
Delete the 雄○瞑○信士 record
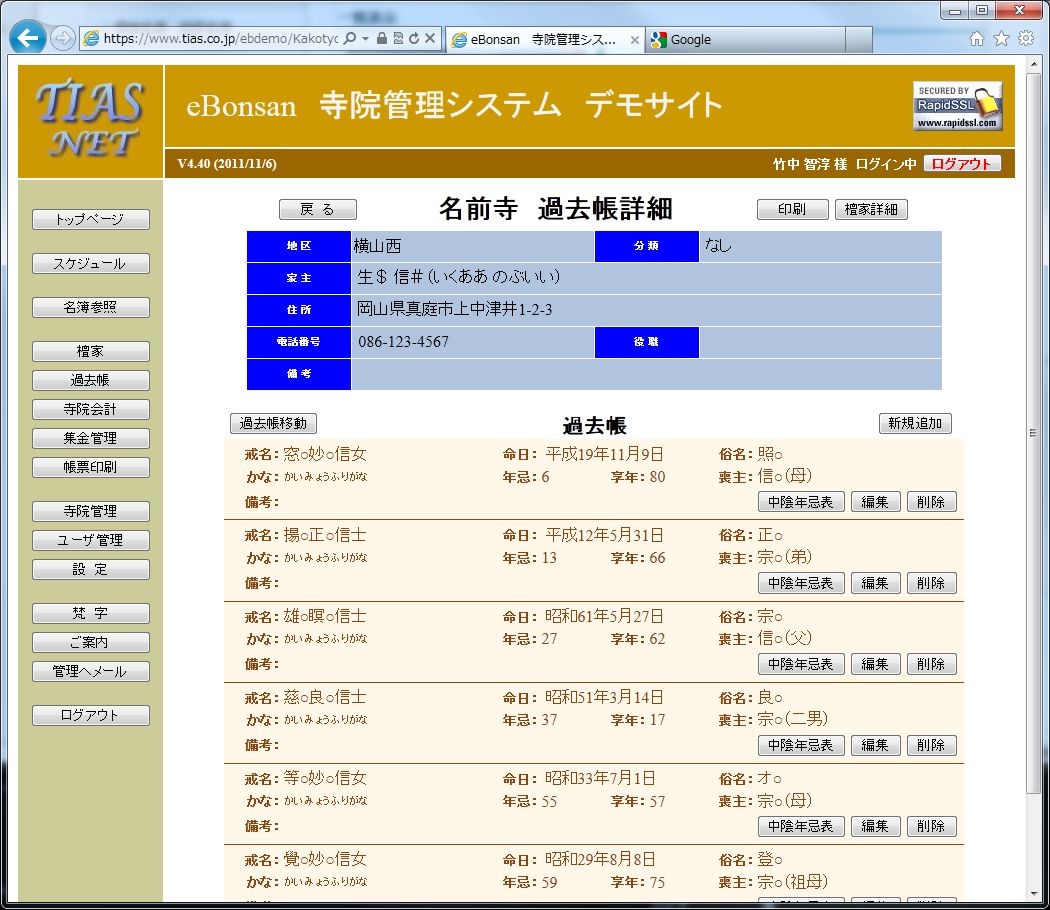[x=931, y=664]
